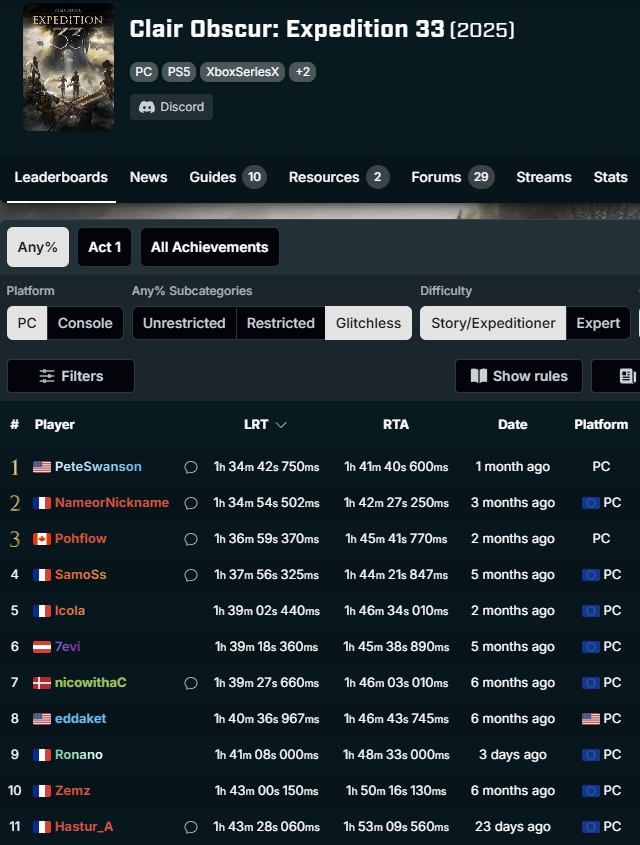Click the EU region flag in Ronano's row
This screenshot has width=640, height=845.
point(591,755)
